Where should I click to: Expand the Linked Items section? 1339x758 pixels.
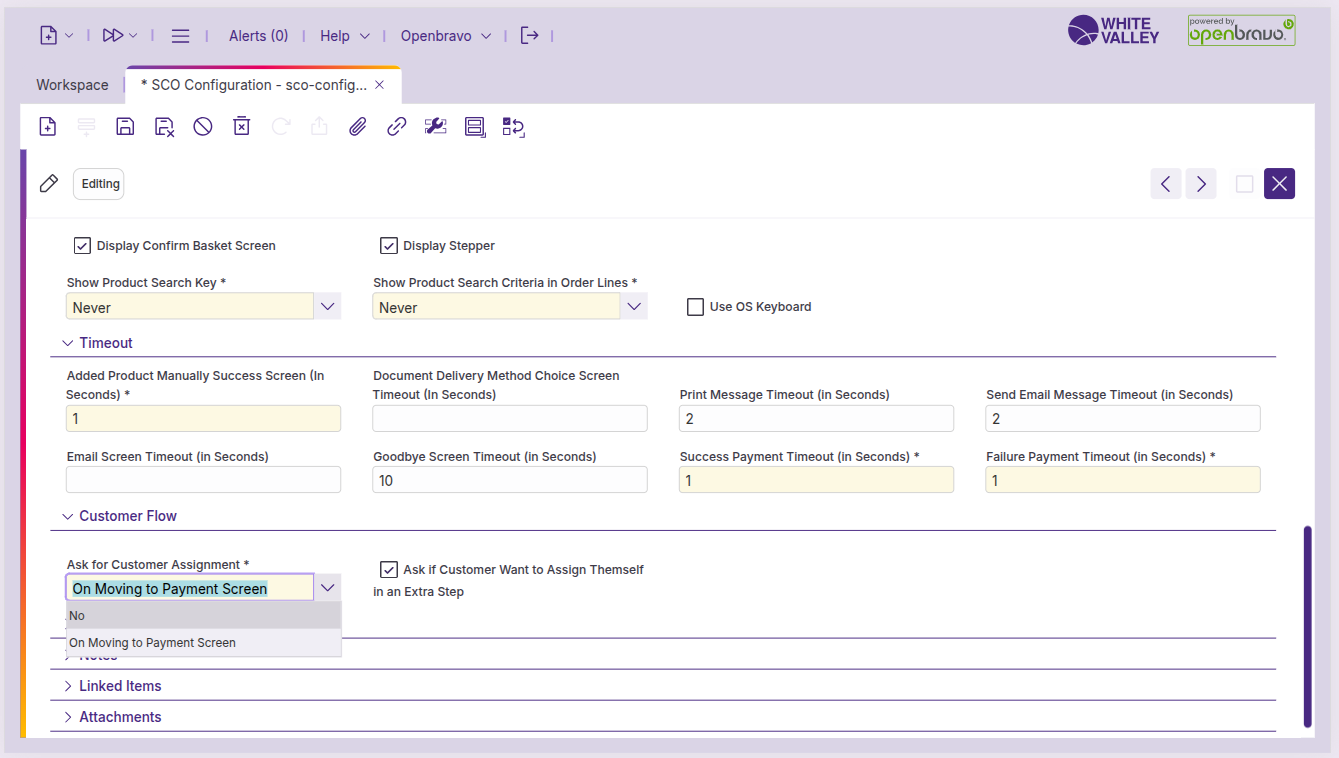119,686
